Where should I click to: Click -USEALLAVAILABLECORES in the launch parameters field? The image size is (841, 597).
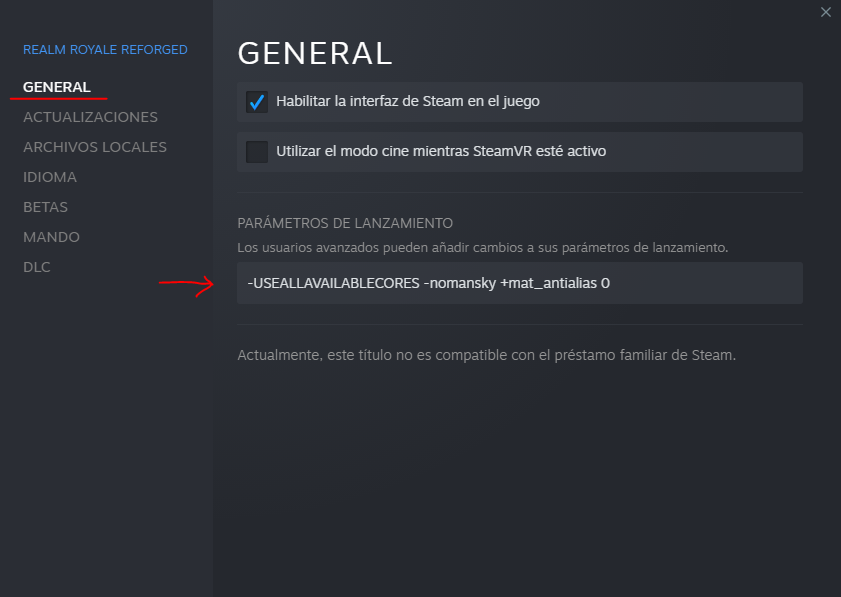(332, 283)
